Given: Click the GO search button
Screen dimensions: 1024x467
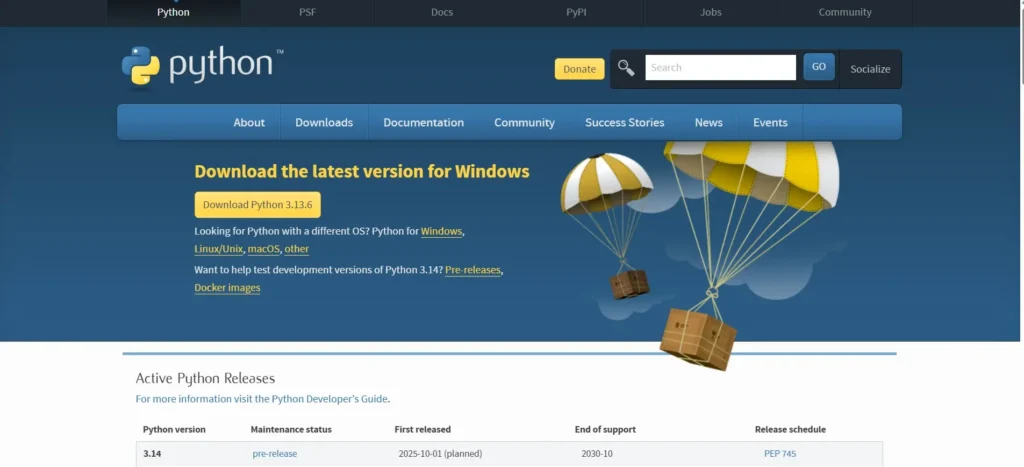Looking at the screenshot, I should (x=819, y=67).
